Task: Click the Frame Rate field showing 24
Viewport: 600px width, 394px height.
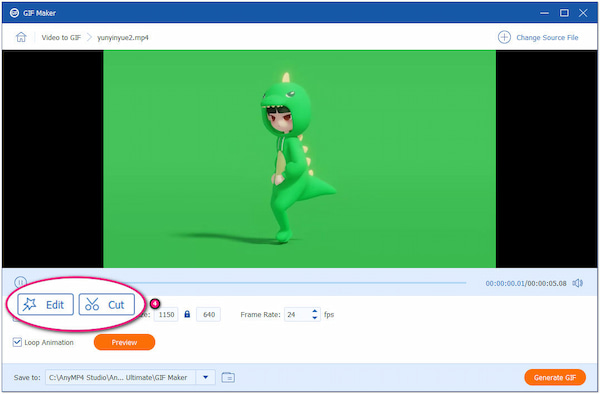Action: (x=297, y=314)
